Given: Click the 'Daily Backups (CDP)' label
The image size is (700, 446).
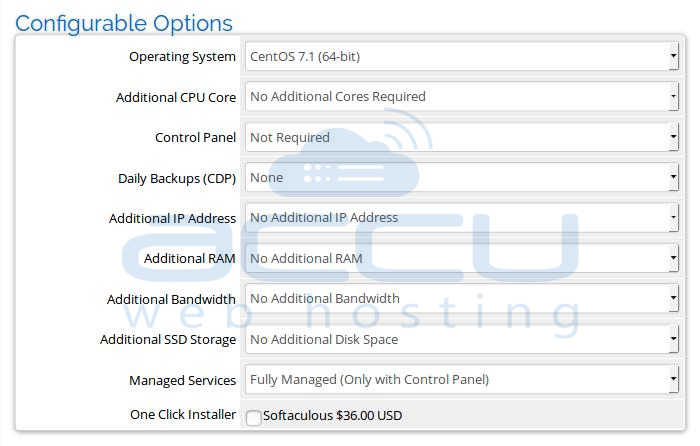Looking at the screenshot, I should click(x=177, y=179).
